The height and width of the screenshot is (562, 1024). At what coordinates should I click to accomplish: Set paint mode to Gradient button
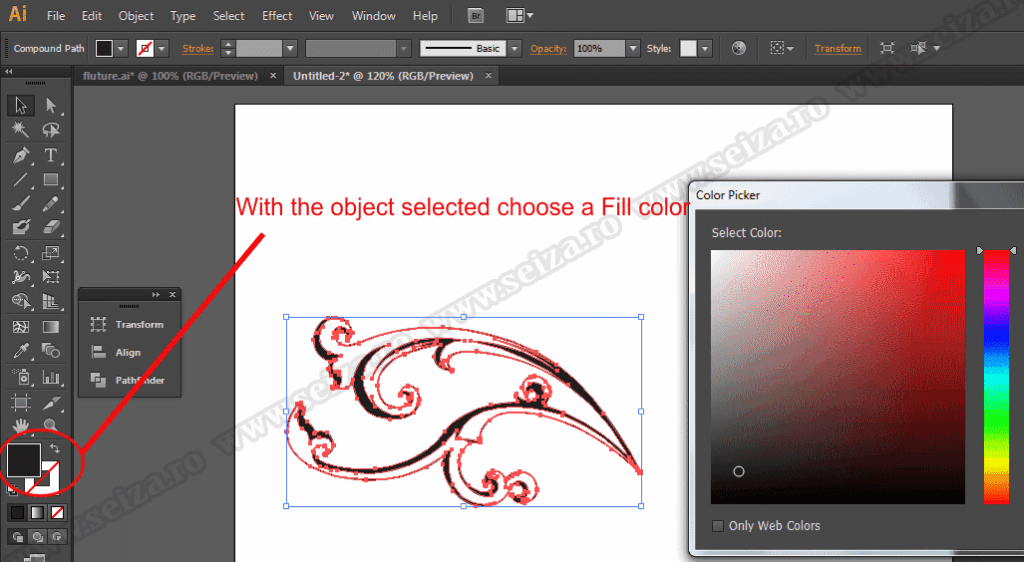[x=37, y=512]
